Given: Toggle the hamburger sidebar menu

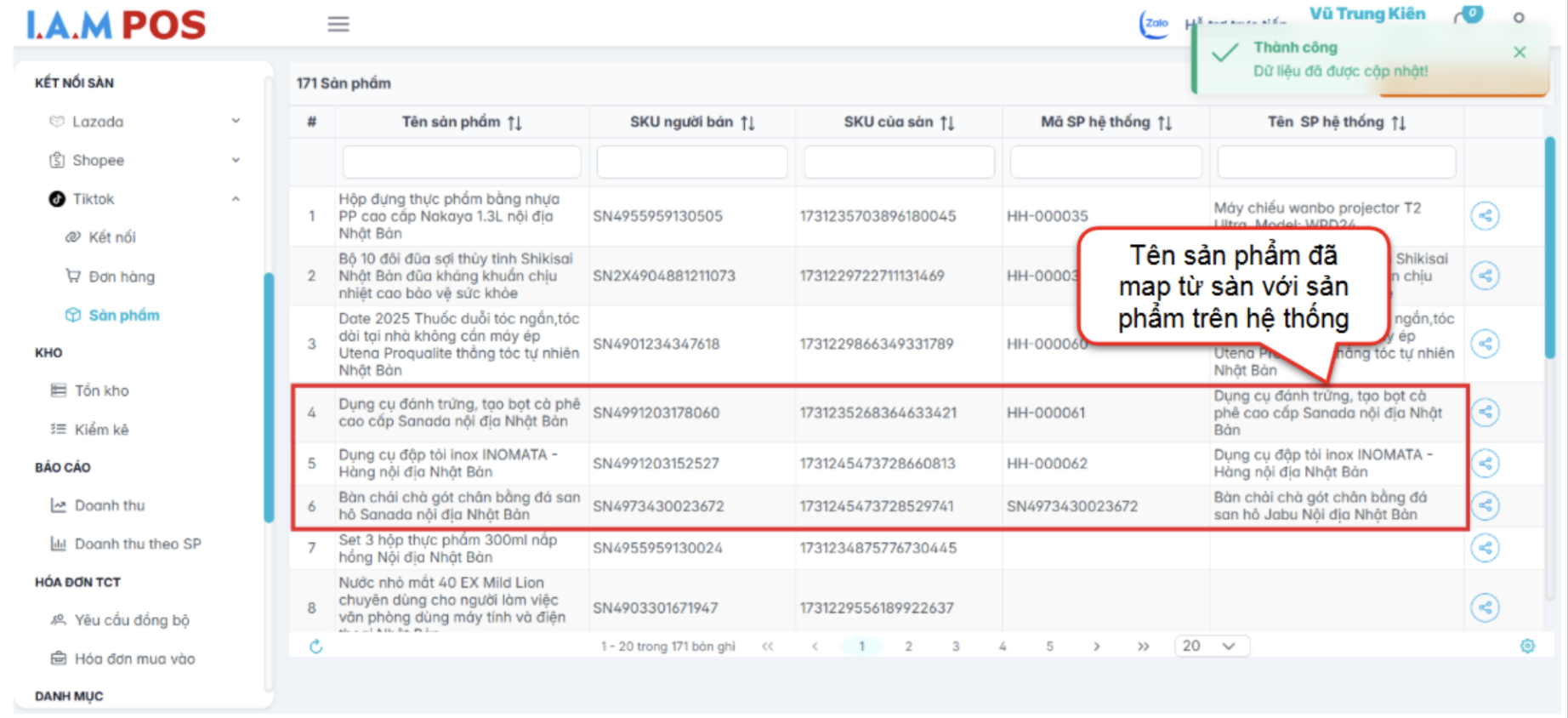Looking at the screenshot, I should pos(338,24).
